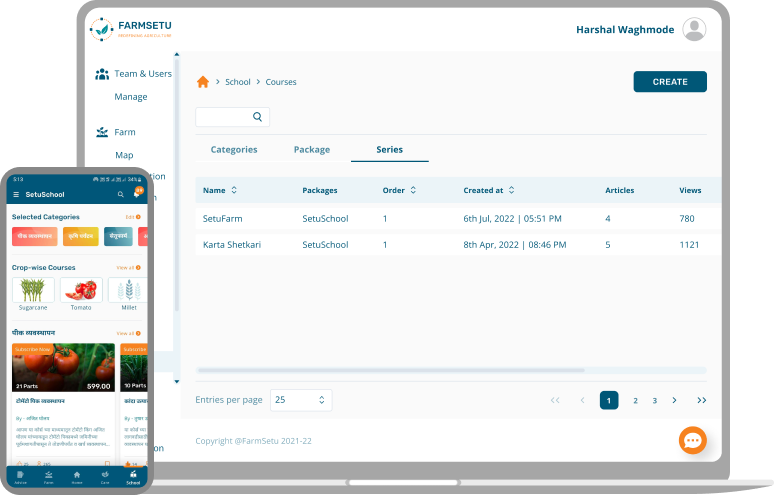Image resolution: width=774 pixels, height=495 pixels.
Task: Open the Entries per page dropdown
Action: 301,400
